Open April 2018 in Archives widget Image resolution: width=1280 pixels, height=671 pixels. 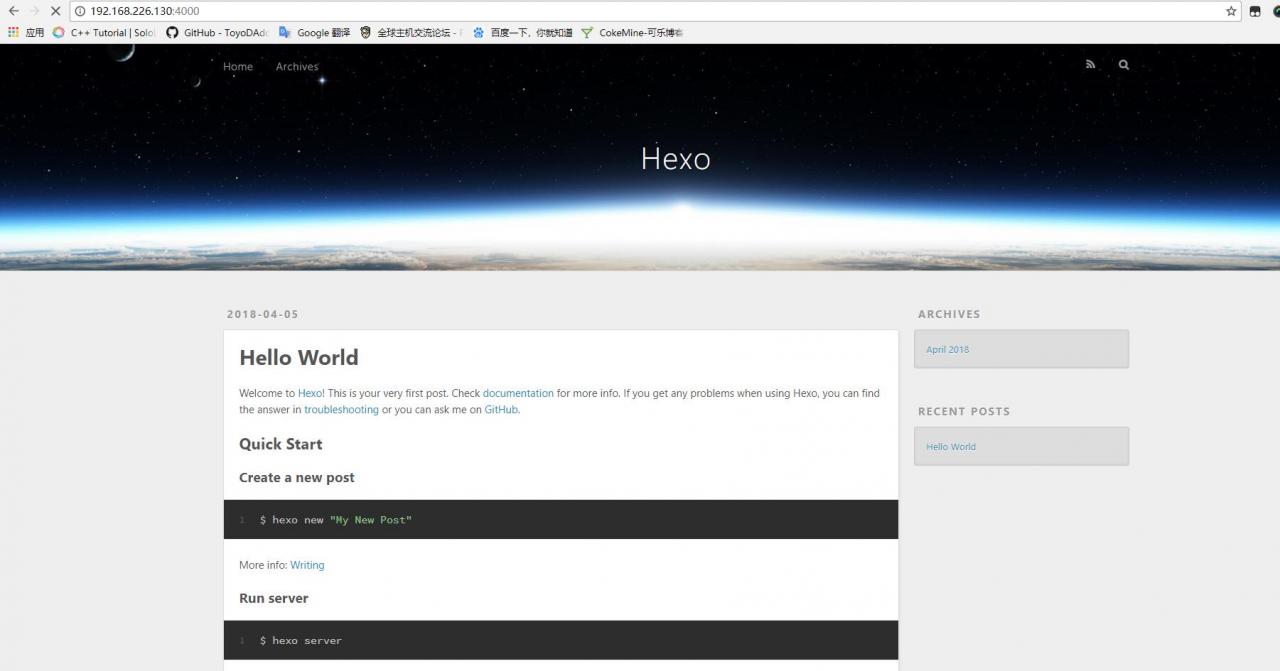pyautogui.click(x=947, y=349)
